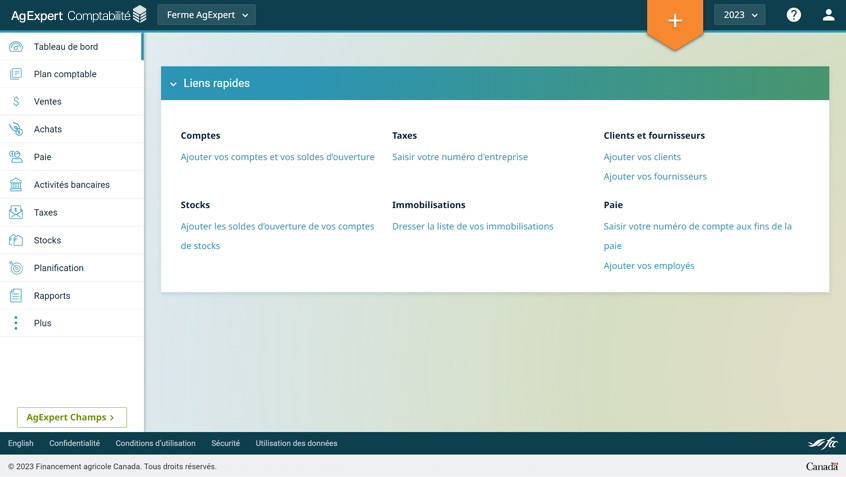Collapse the Liens rapides section chevron
Viewport: 846px width, 477px height.
tap(173, 84)
